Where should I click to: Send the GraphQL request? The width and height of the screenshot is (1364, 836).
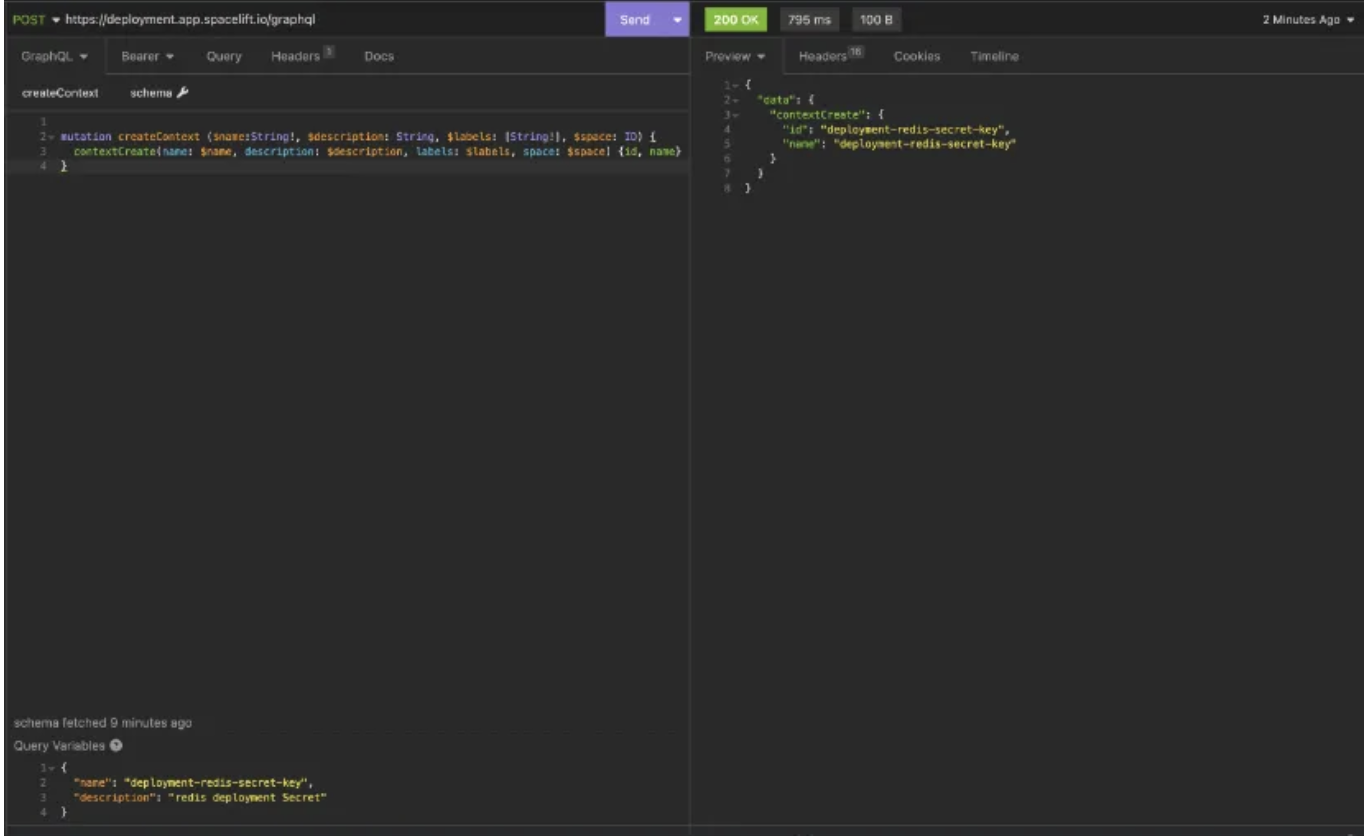click(635, 20)
